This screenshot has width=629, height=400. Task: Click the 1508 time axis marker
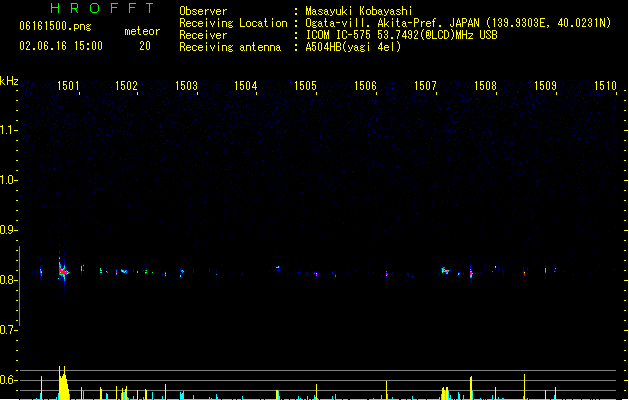(485, 86)
